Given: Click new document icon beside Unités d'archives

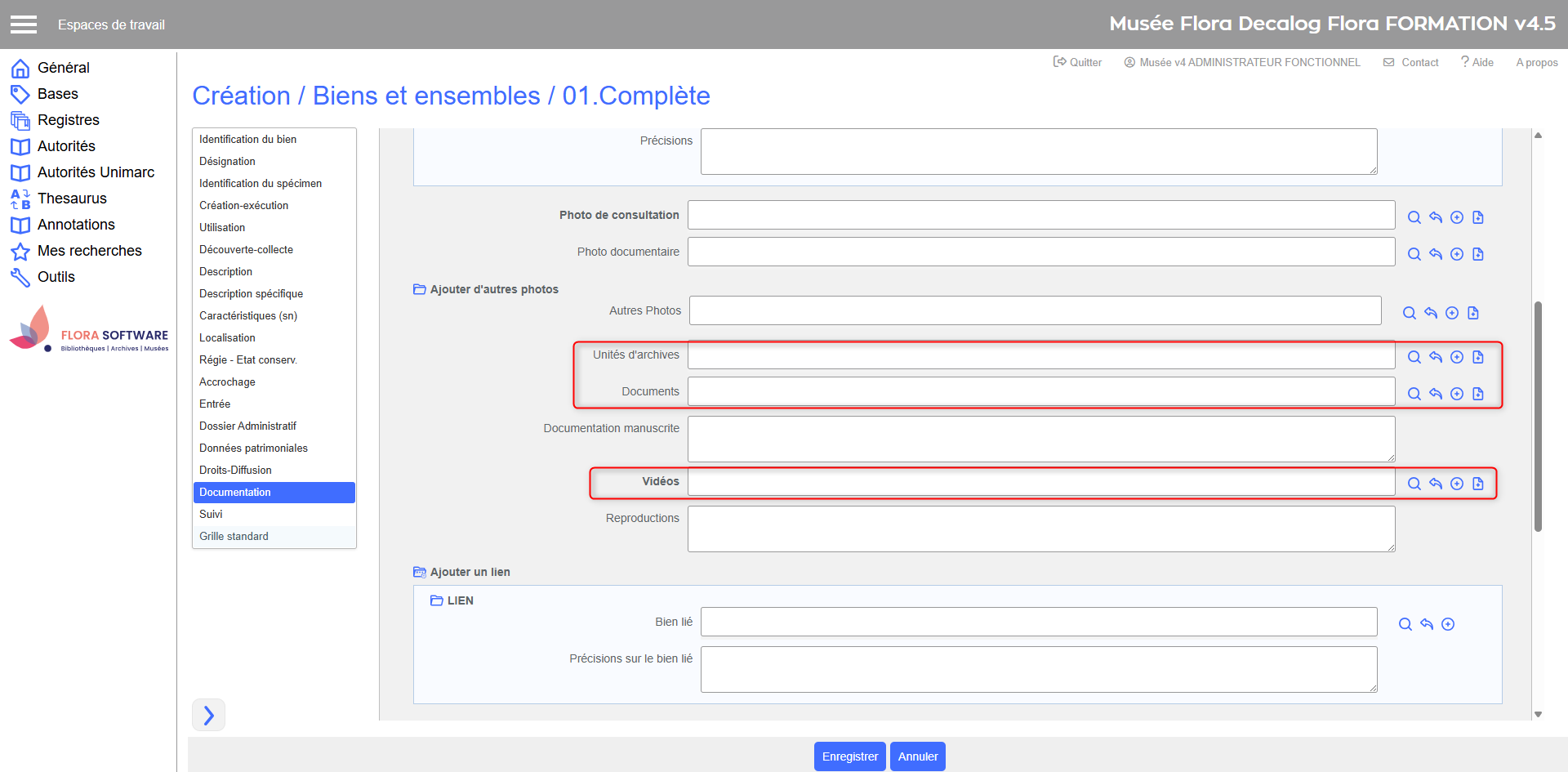Looking at the screenshot, I should pos(1477,357).
